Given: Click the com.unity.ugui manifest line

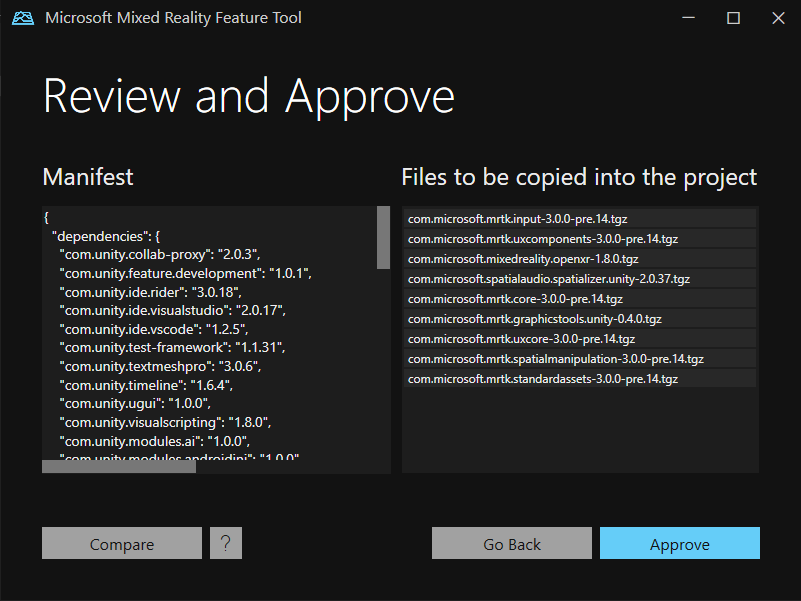Looking at the screenshot, I should click(x=135, y=403).
